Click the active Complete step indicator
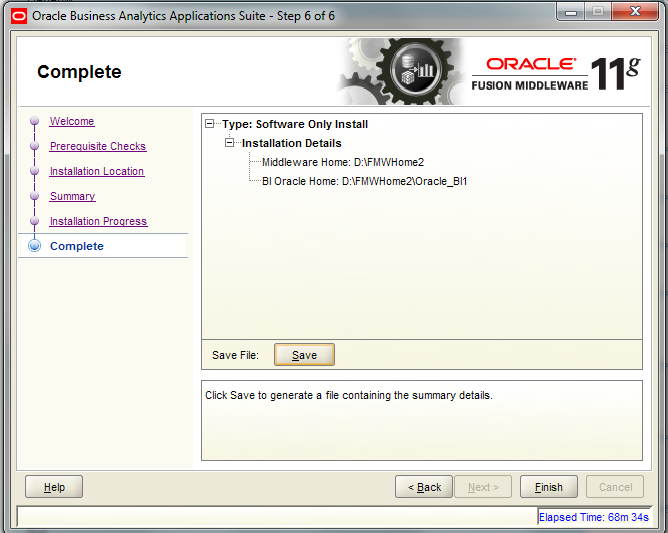668x533 pixels. [x=35, y=246]
